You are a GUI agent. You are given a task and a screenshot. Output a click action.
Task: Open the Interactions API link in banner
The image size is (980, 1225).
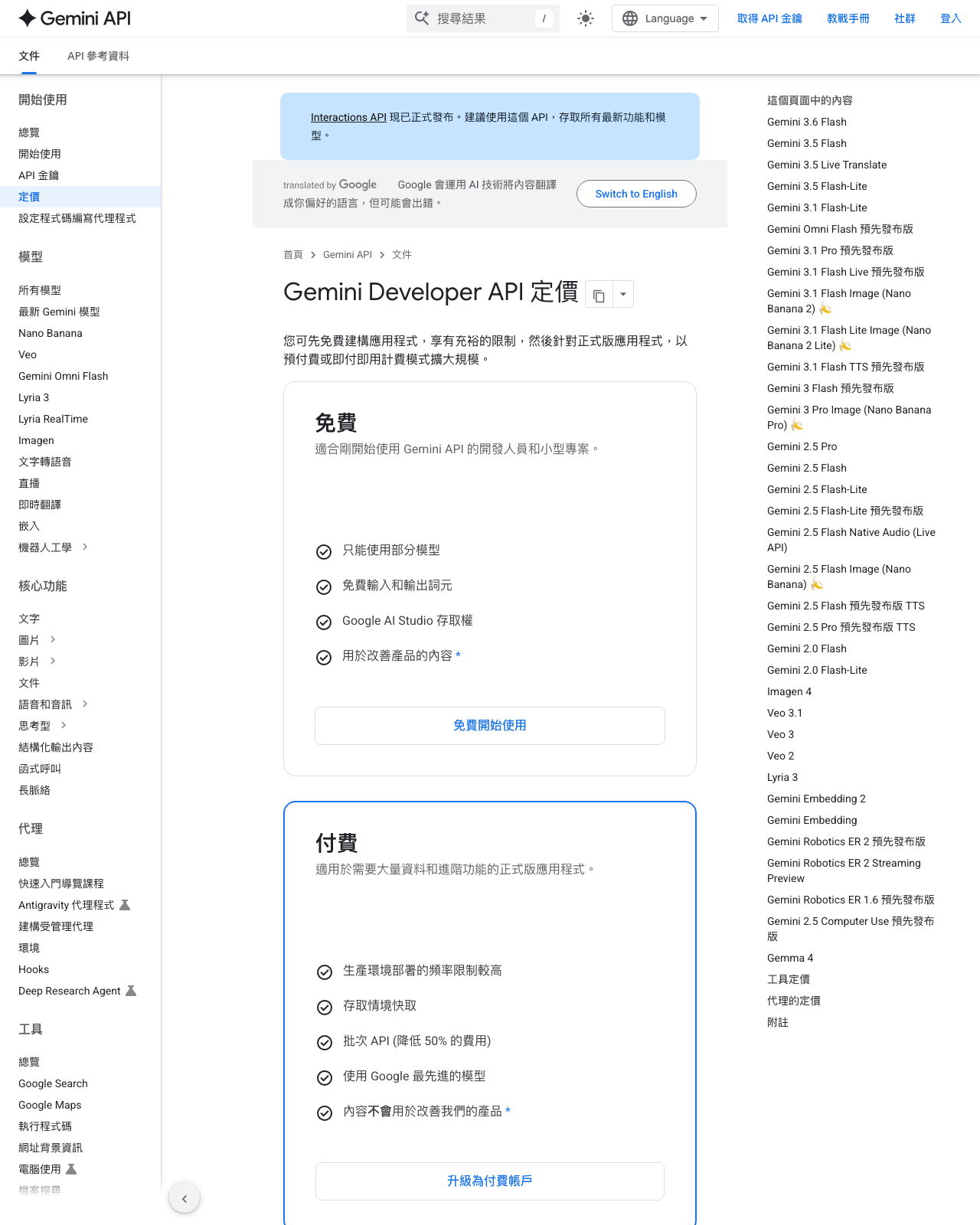pyautogui.click(x=348, y=117)
